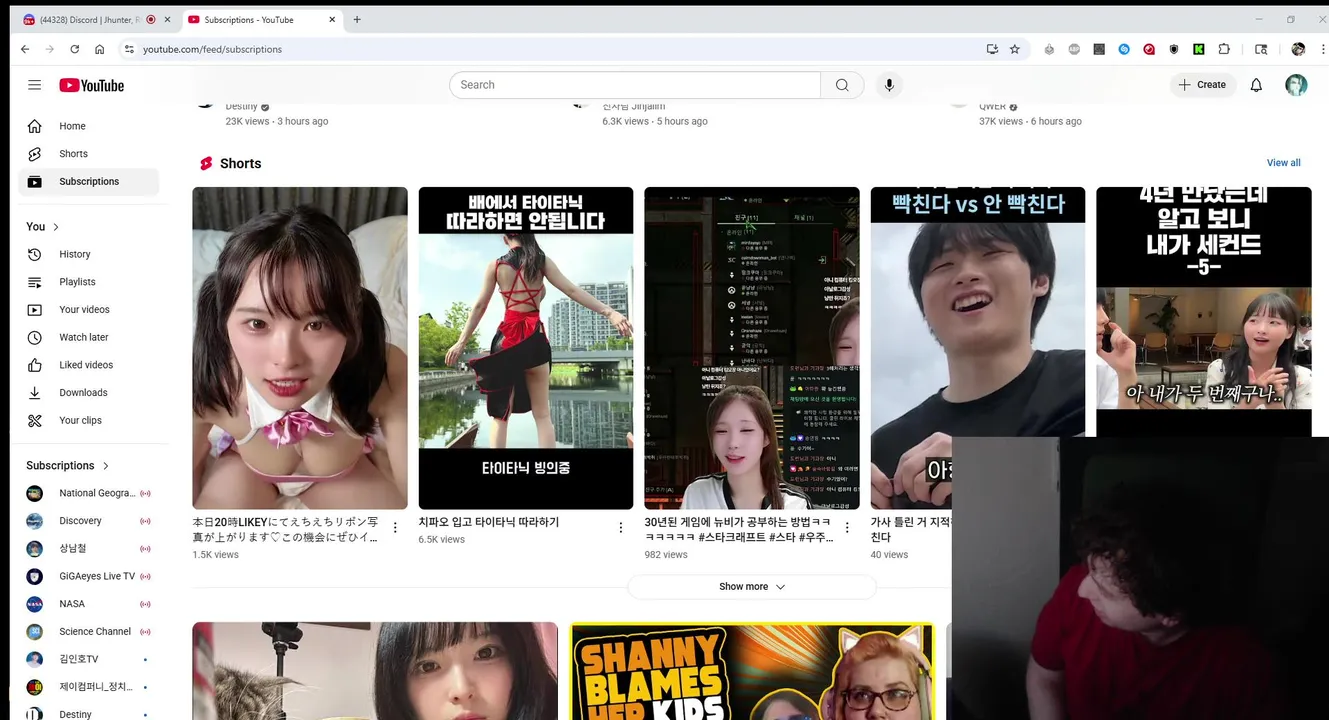This screenshot has width=1329, height=720.
Task: Open options for 30년된 게임 short
Action: click(x=847, y=527)
